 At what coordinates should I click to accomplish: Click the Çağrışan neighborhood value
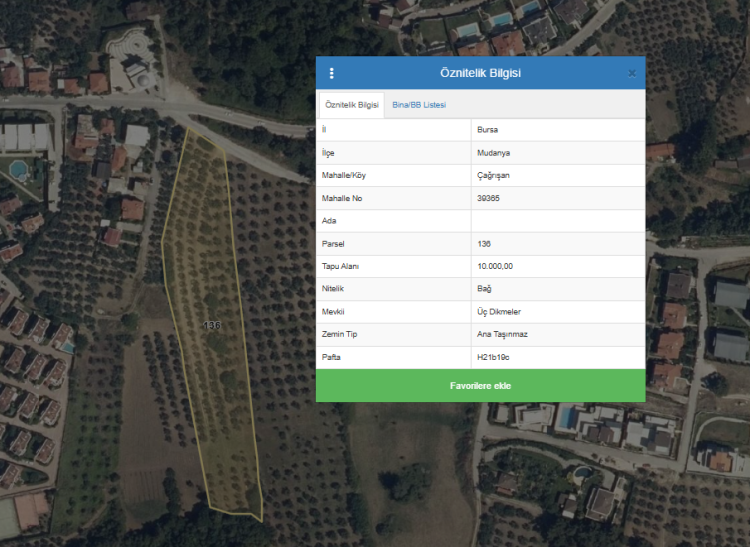pos(495,176)
